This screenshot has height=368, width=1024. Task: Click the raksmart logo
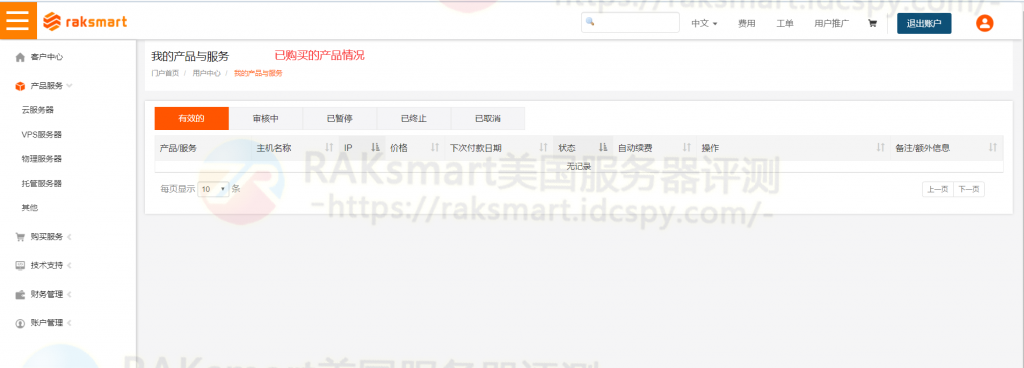[x=85, y=22]
